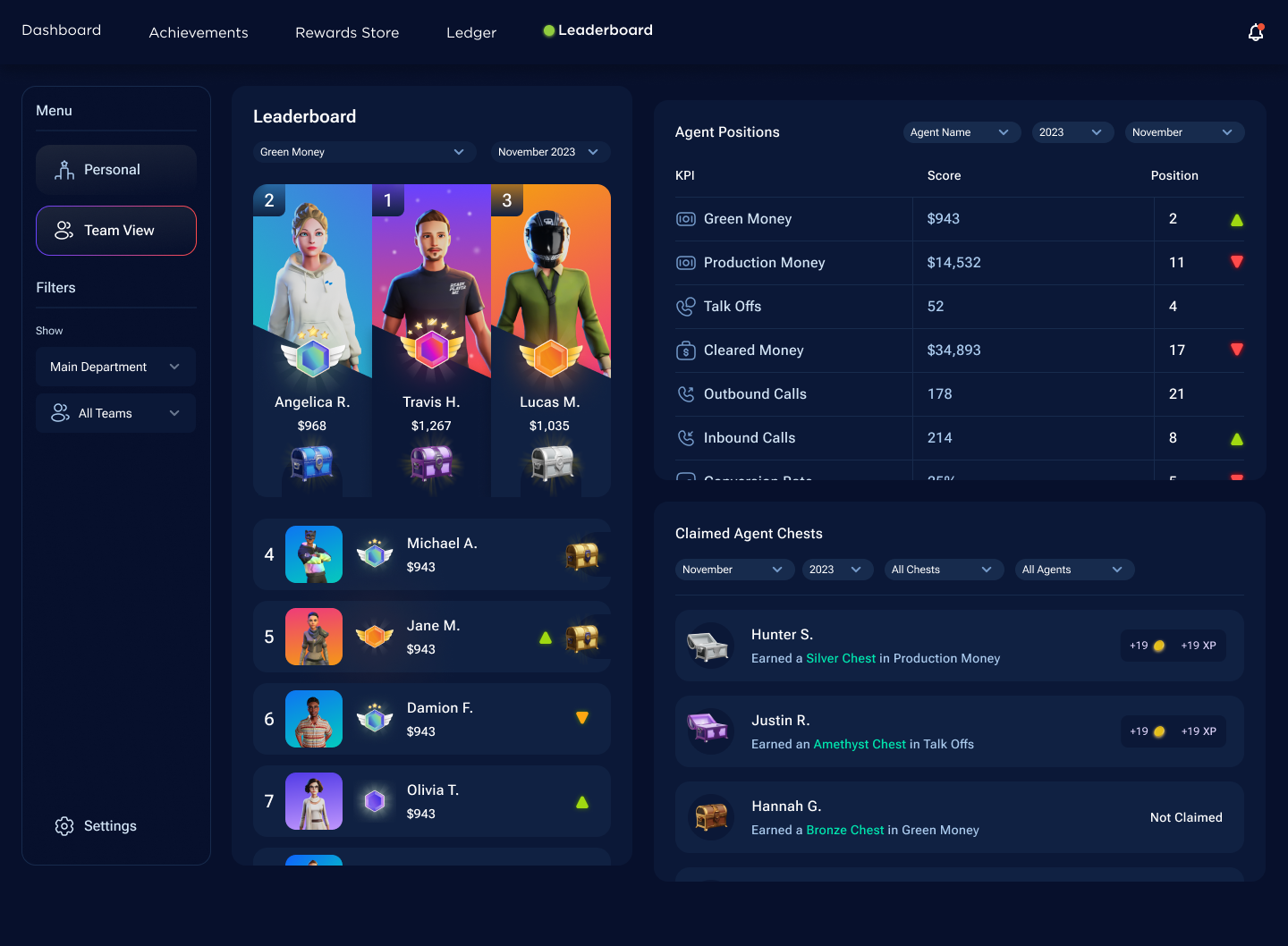The width and height of the screenshot is (1288, 946).
Task: Open the Agent Name dropdown
Action: pos(962,132)
